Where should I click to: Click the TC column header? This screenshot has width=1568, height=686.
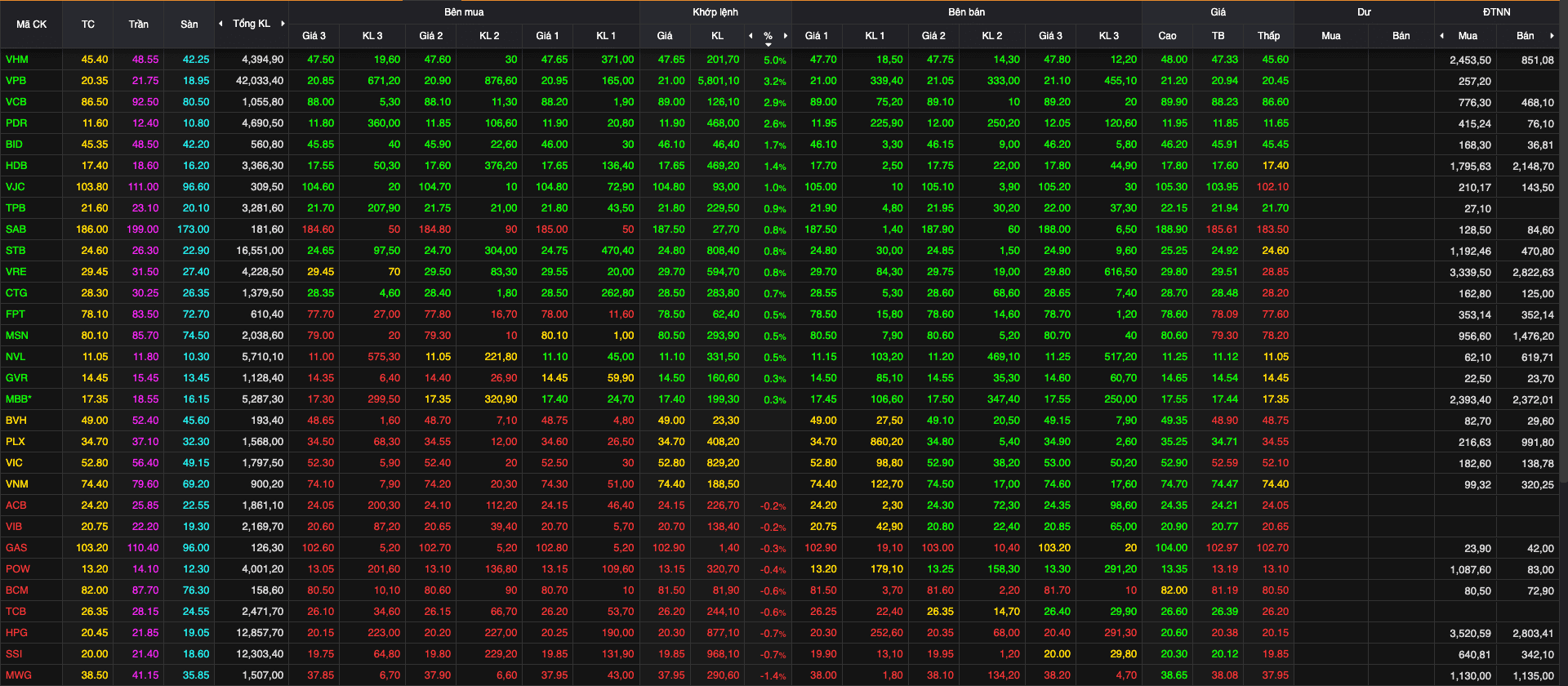88,24
